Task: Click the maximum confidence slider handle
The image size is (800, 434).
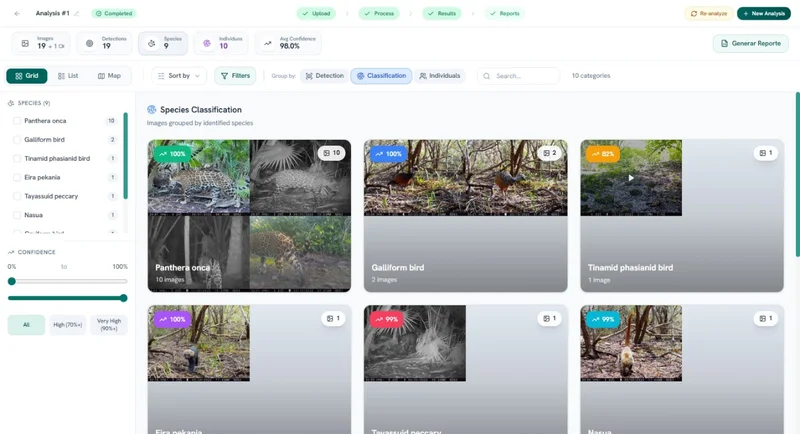Action: (x=124, y=298)
